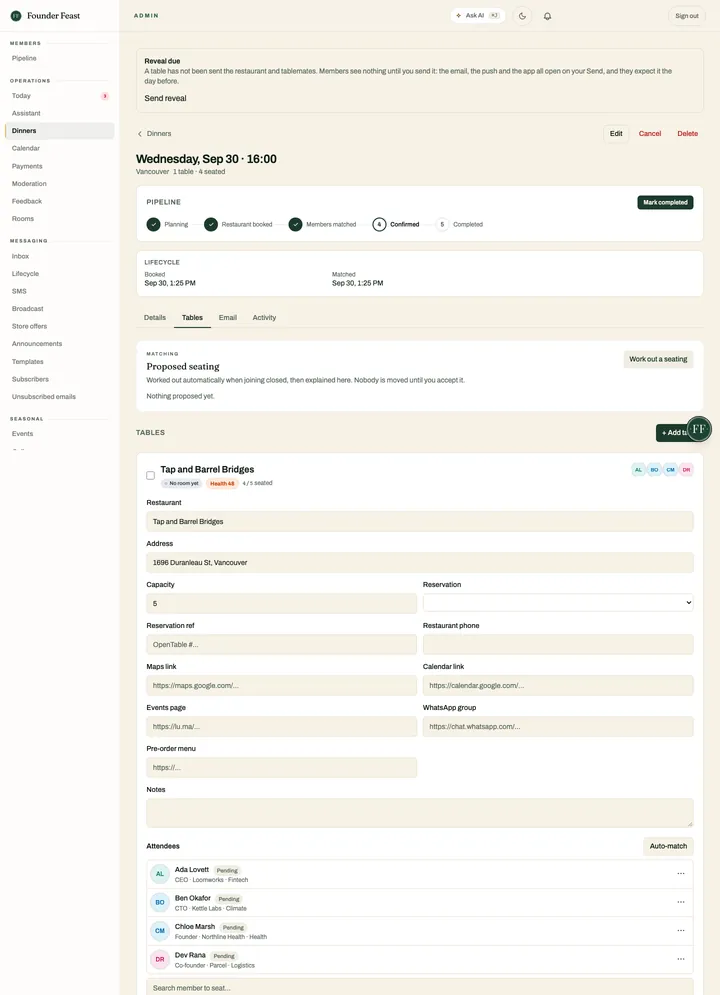The height and width of the screenshot is (995, 720).
Task: Switch to the Email tab
Action: coord(228,317)
